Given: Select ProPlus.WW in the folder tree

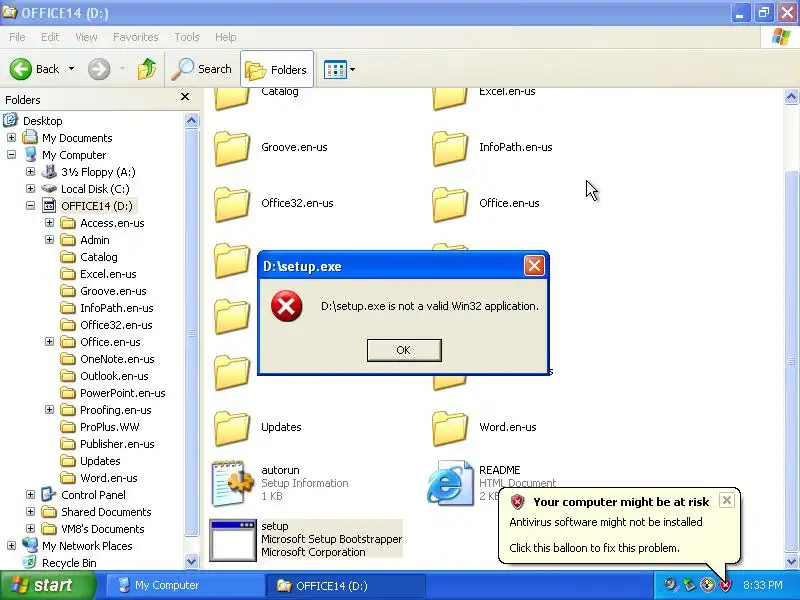Looking at the screenshot, I should click(x=110, y=427).
